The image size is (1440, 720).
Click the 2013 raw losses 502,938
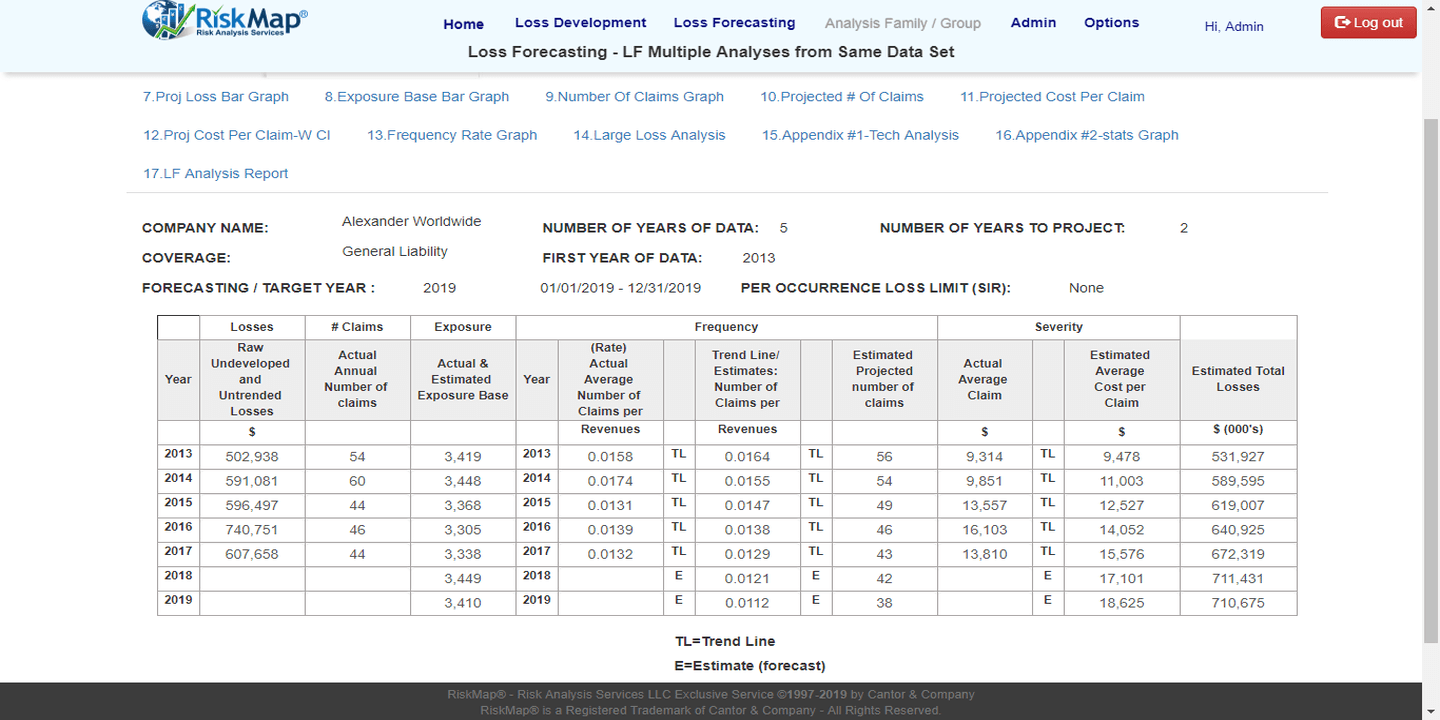tap(252, 457)
